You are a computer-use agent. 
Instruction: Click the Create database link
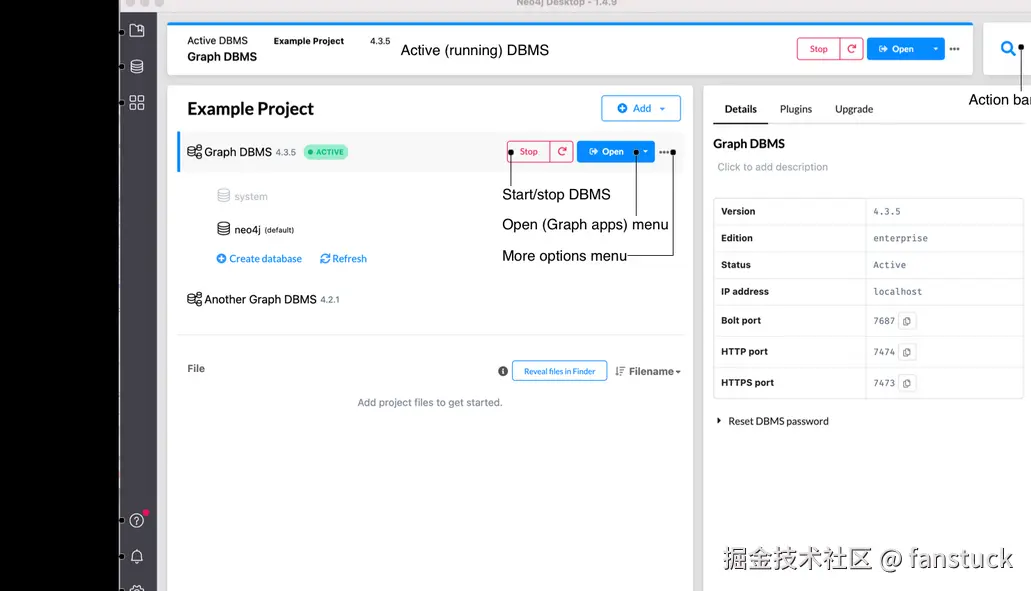point(259,258)
